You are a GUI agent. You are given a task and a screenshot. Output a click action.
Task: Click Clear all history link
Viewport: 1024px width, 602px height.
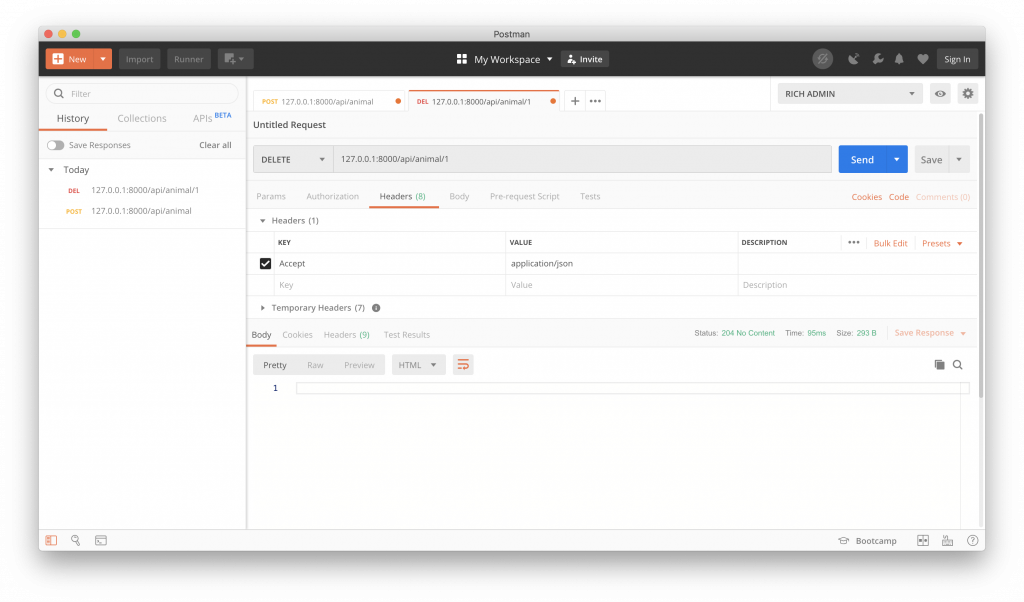tap(215, 145)
